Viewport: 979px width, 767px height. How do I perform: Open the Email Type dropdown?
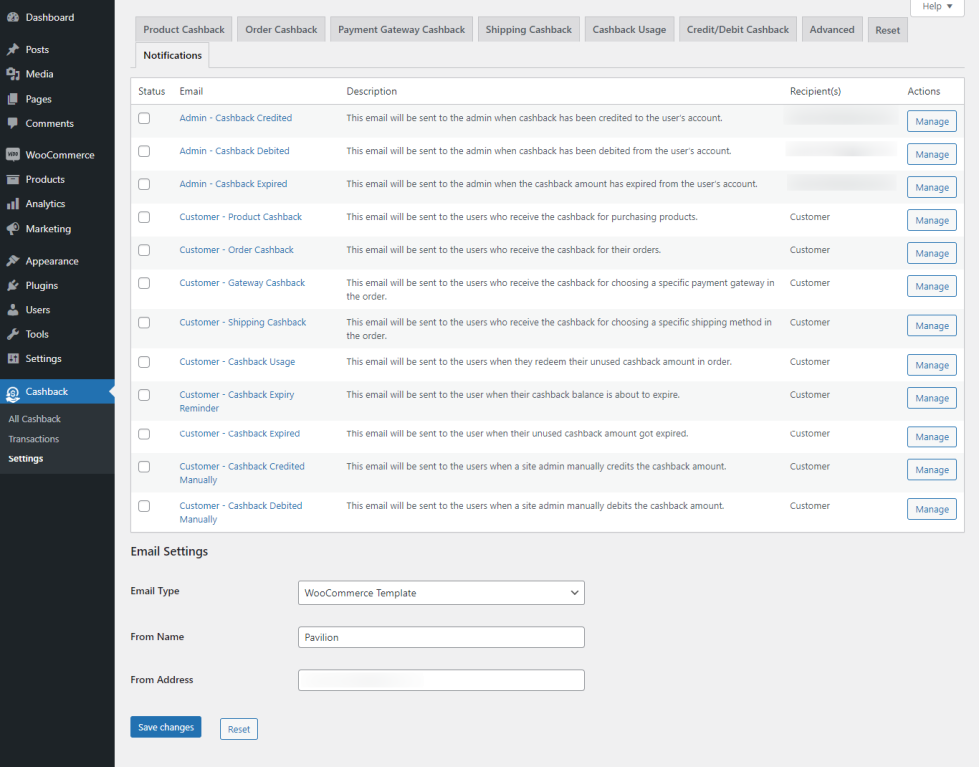point(441,593)
